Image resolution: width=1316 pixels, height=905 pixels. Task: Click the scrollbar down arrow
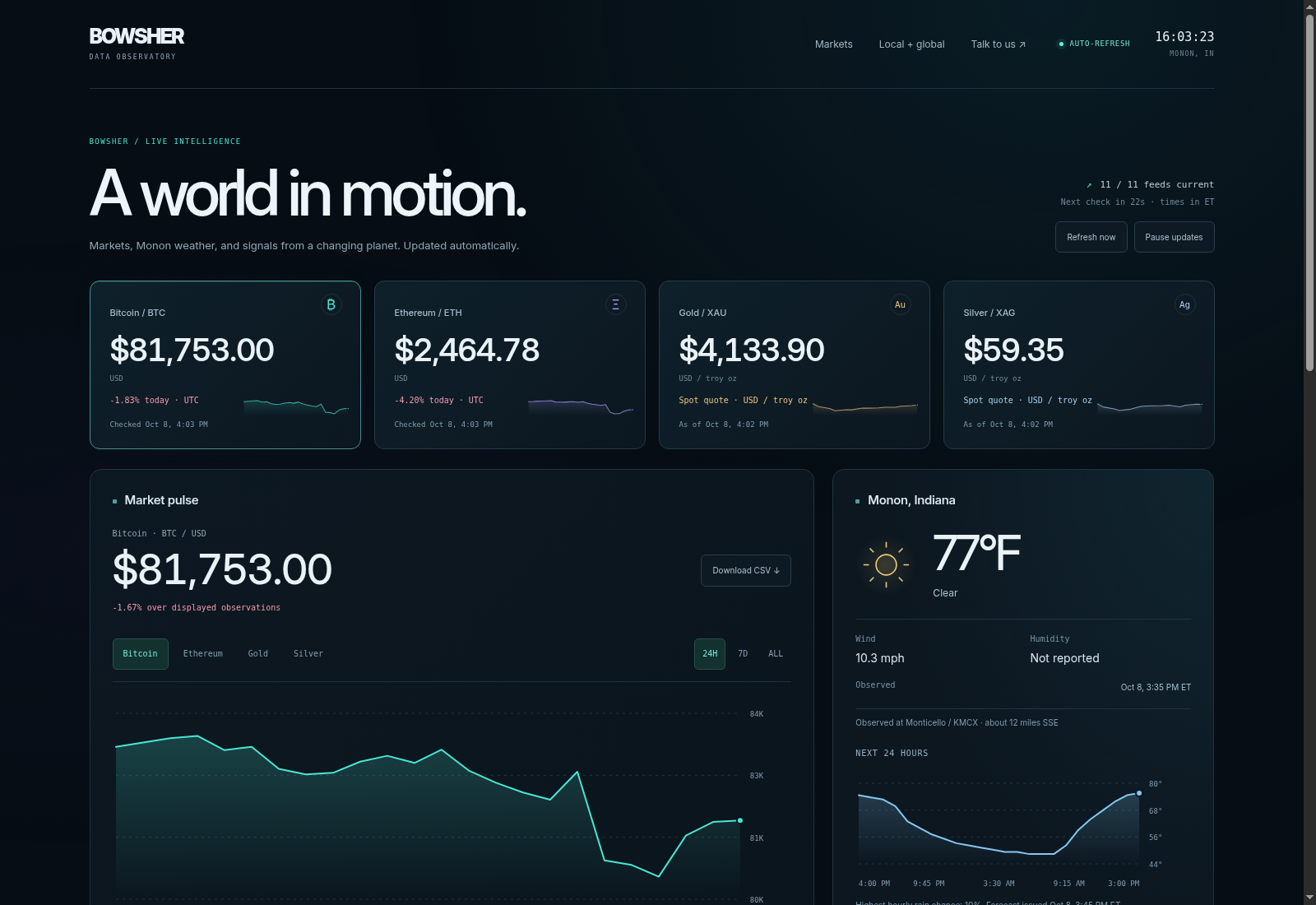1309,898
